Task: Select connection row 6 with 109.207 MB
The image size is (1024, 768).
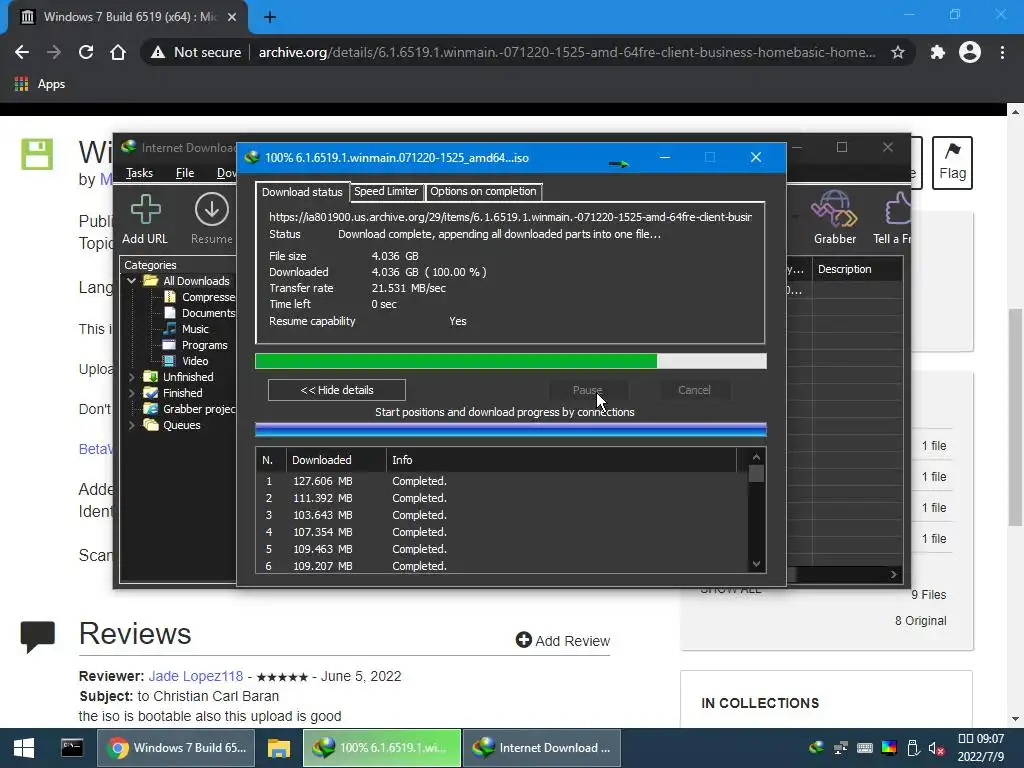Action: click(x=502, y=566)
